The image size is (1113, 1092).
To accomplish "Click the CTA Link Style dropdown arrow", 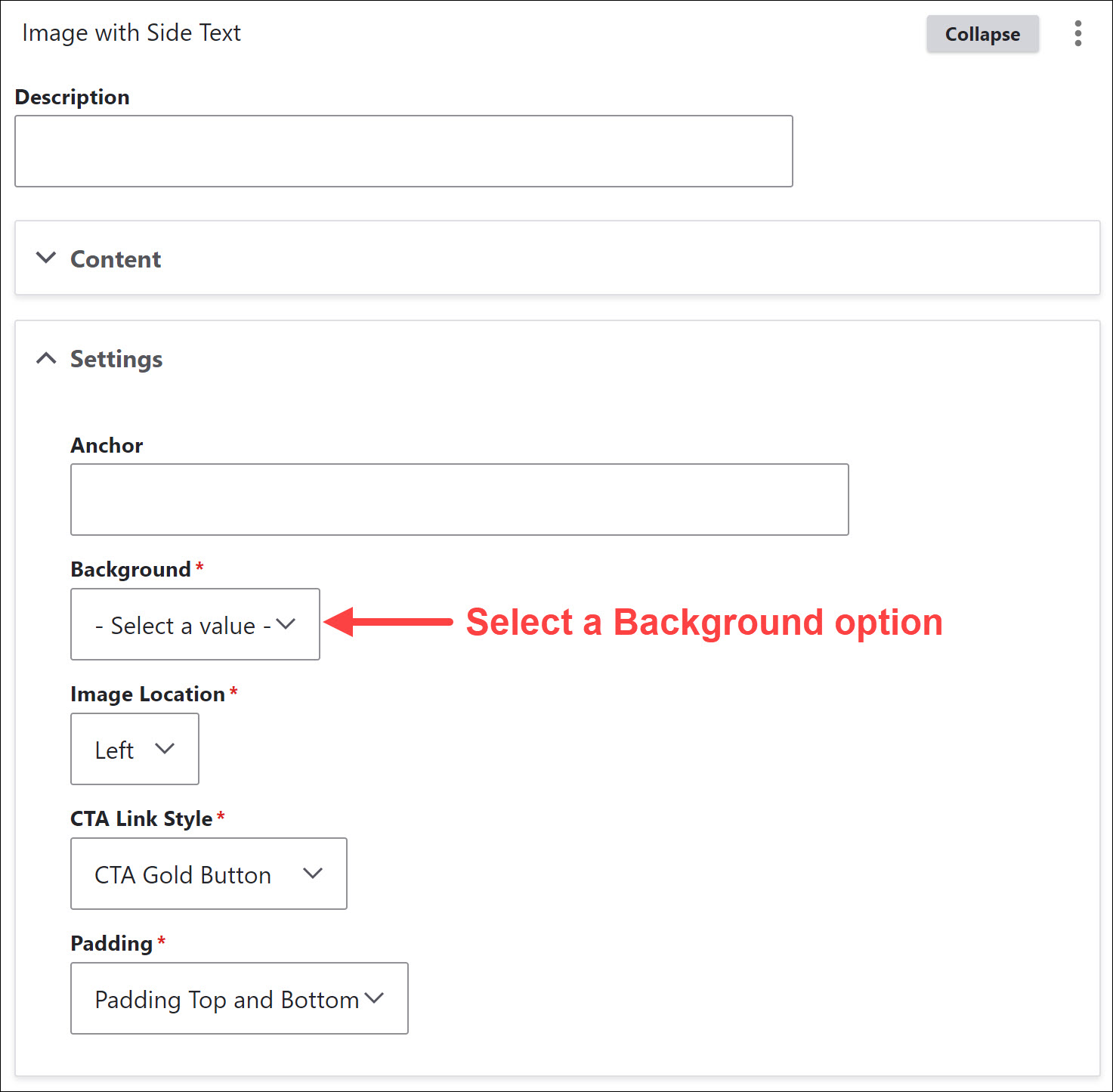I will point(314,874).
